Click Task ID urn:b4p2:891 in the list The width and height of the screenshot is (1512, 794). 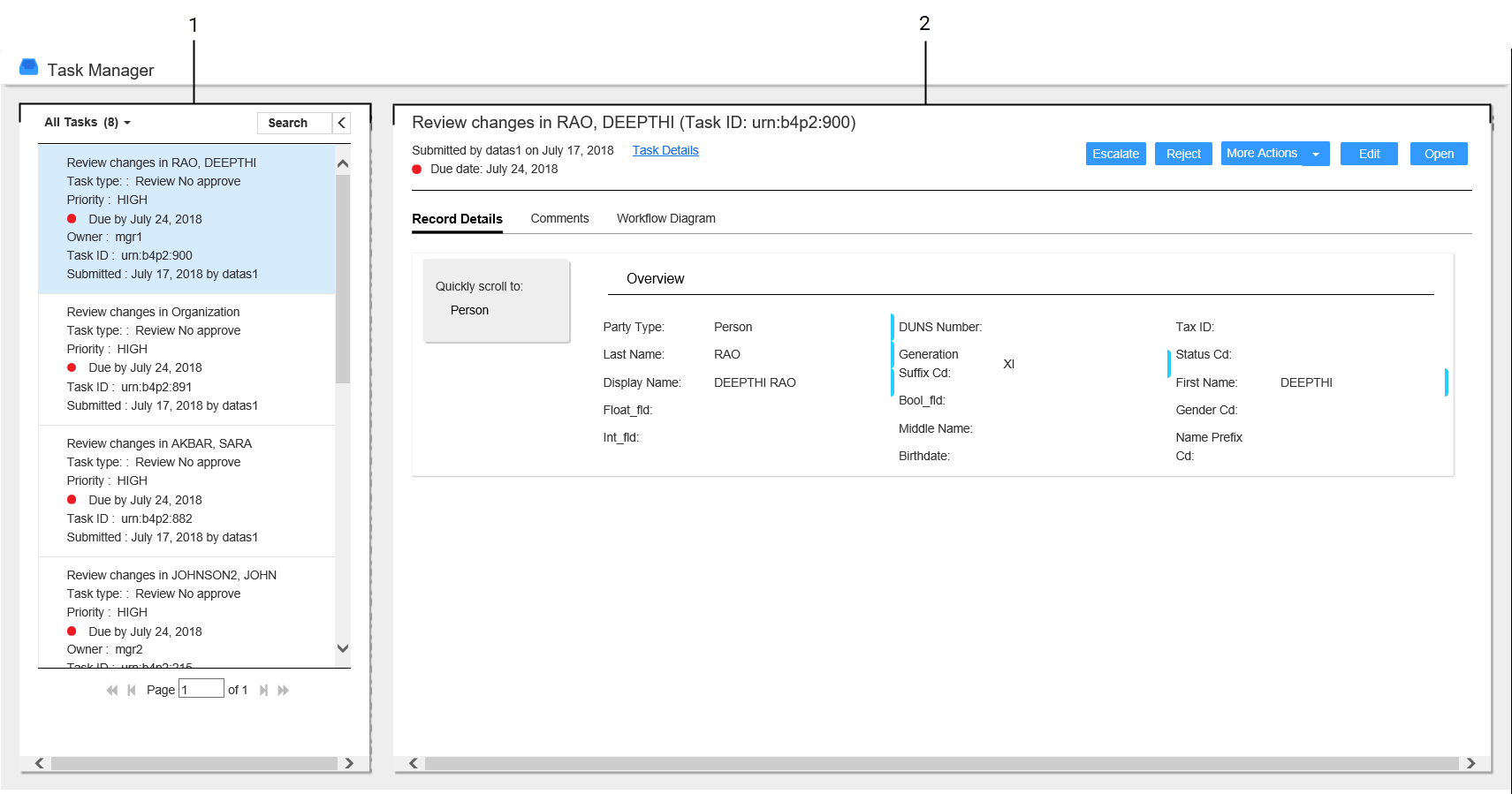(129, 387)
